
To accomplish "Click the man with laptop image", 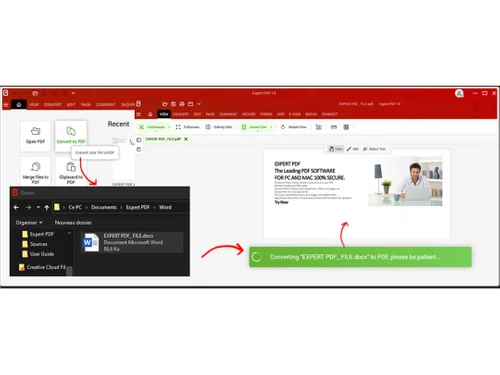I will [405, 181].
